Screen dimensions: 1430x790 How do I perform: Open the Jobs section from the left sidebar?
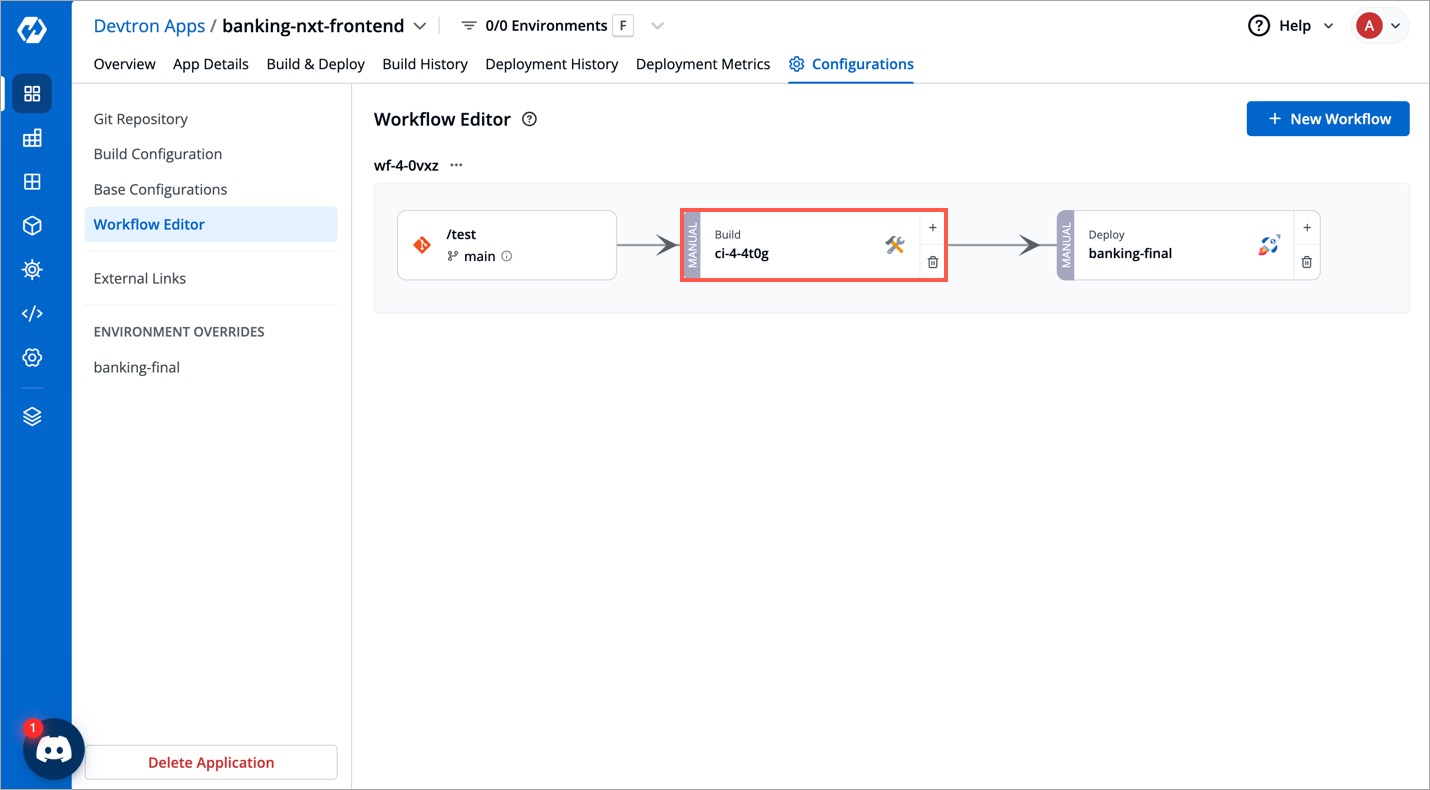(32, 137)
